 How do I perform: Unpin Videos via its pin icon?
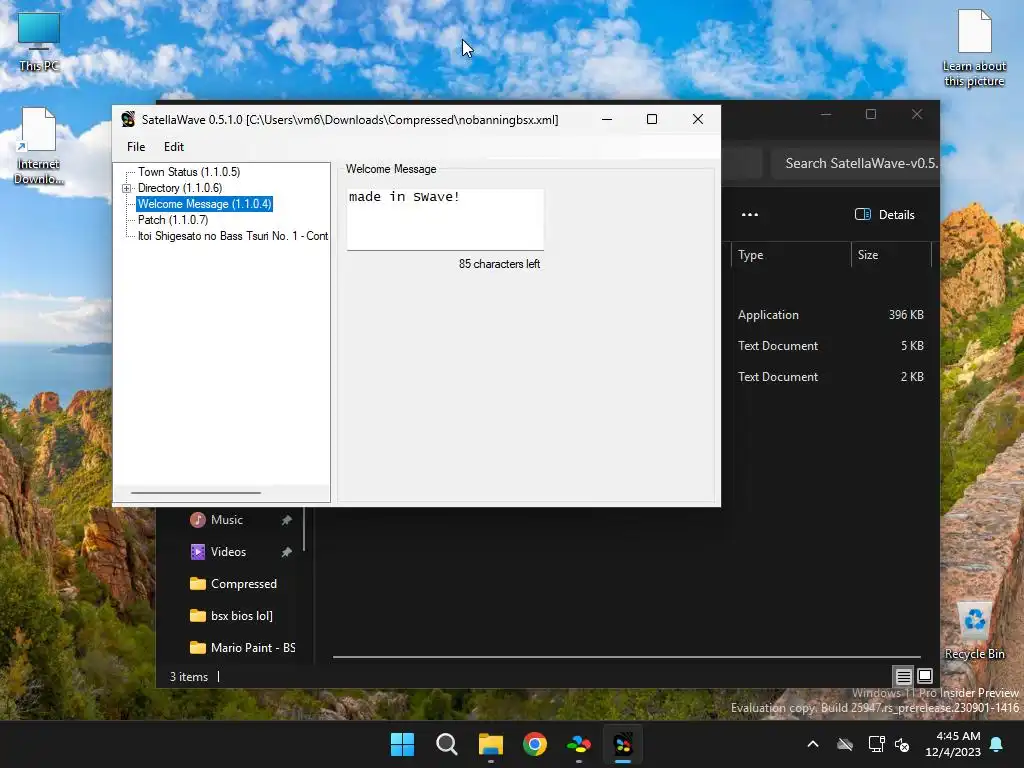pos(286,552)
